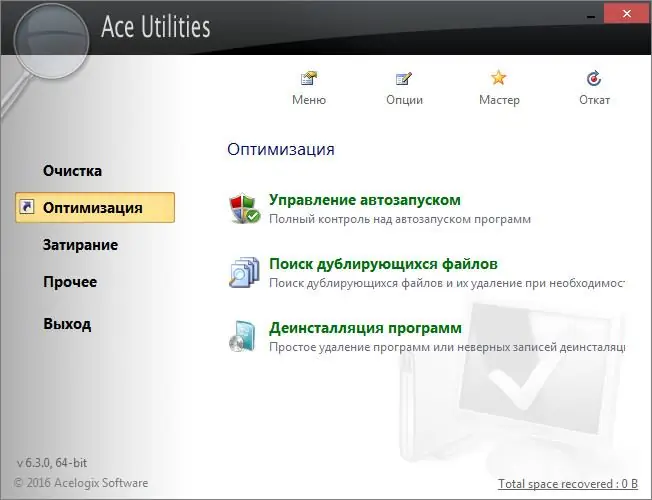Viewport: 652px width, 500px height.
Task: Click '© 2016 Acelogix Software' text
Action: (x=81, y=483)
